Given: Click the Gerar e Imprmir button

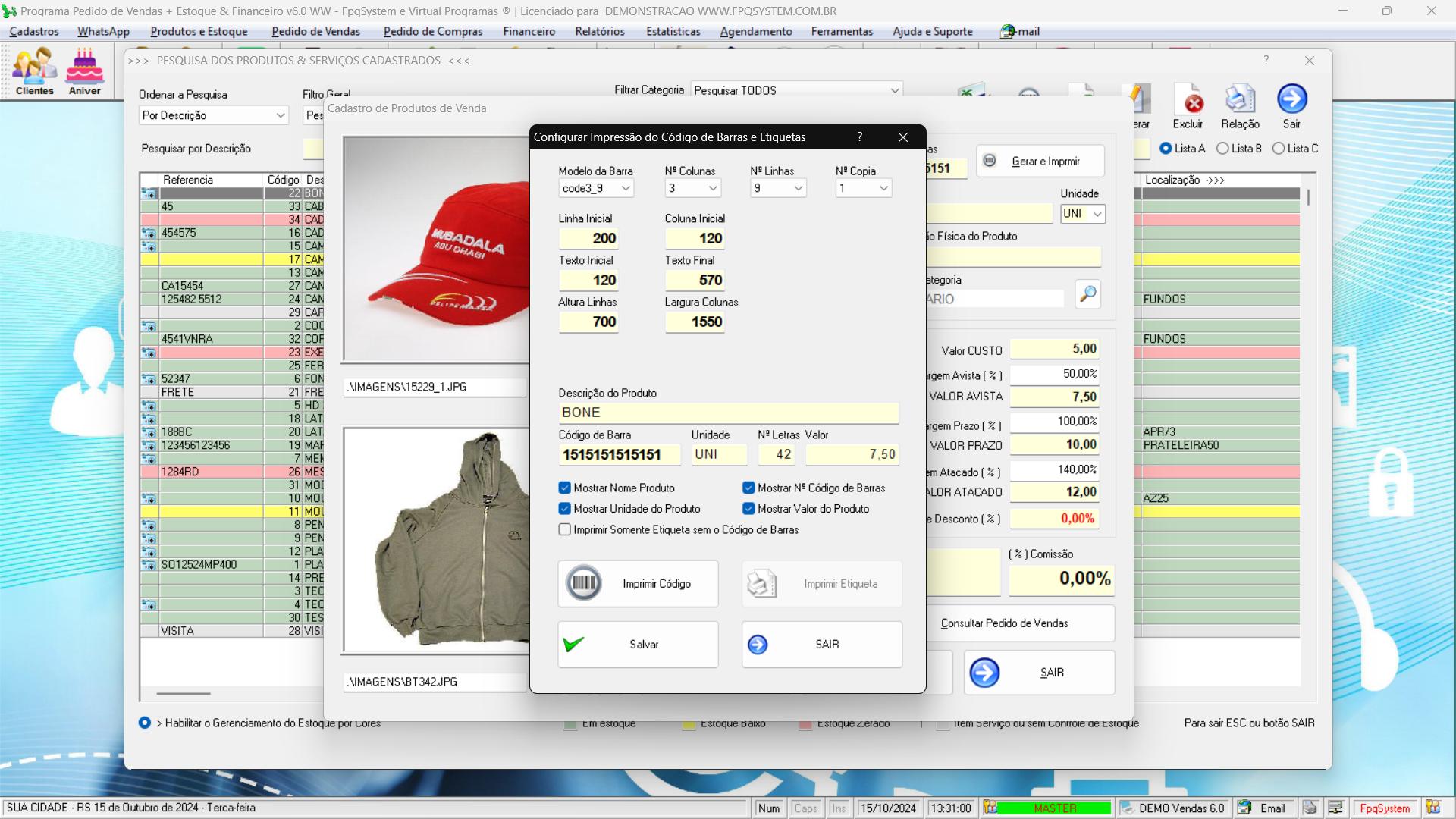Looking at the screenshot, I should click(1040, 161).
